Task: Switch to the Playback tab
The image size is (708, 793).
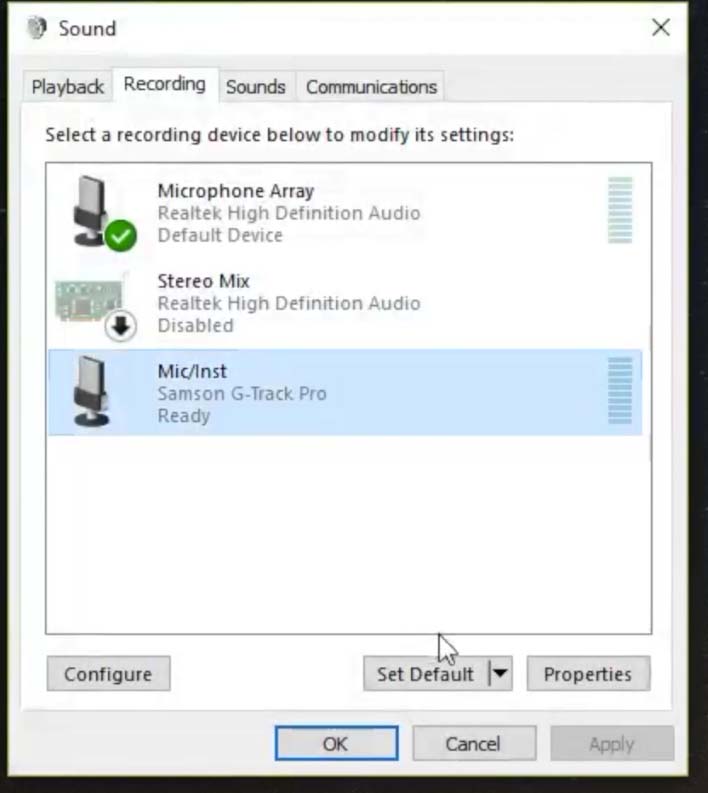Action: 68,87
